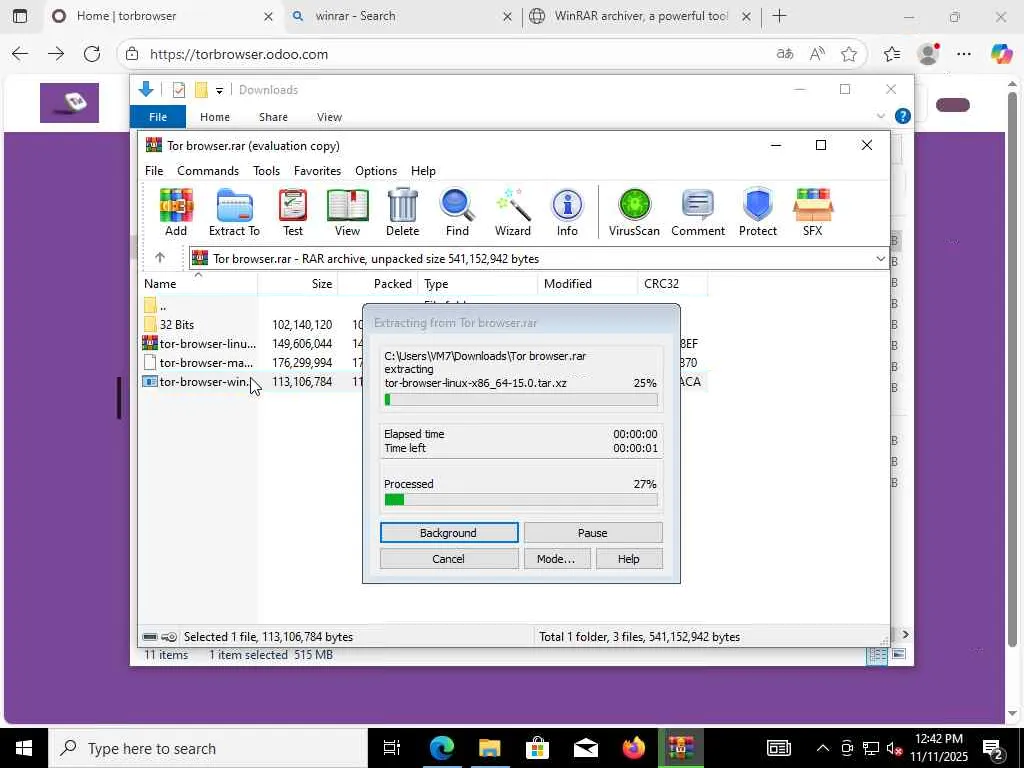The height and width of the screenshot is (768, 1024).
Task: Click the Task View taskbar icon
Action: coord(392,748)
